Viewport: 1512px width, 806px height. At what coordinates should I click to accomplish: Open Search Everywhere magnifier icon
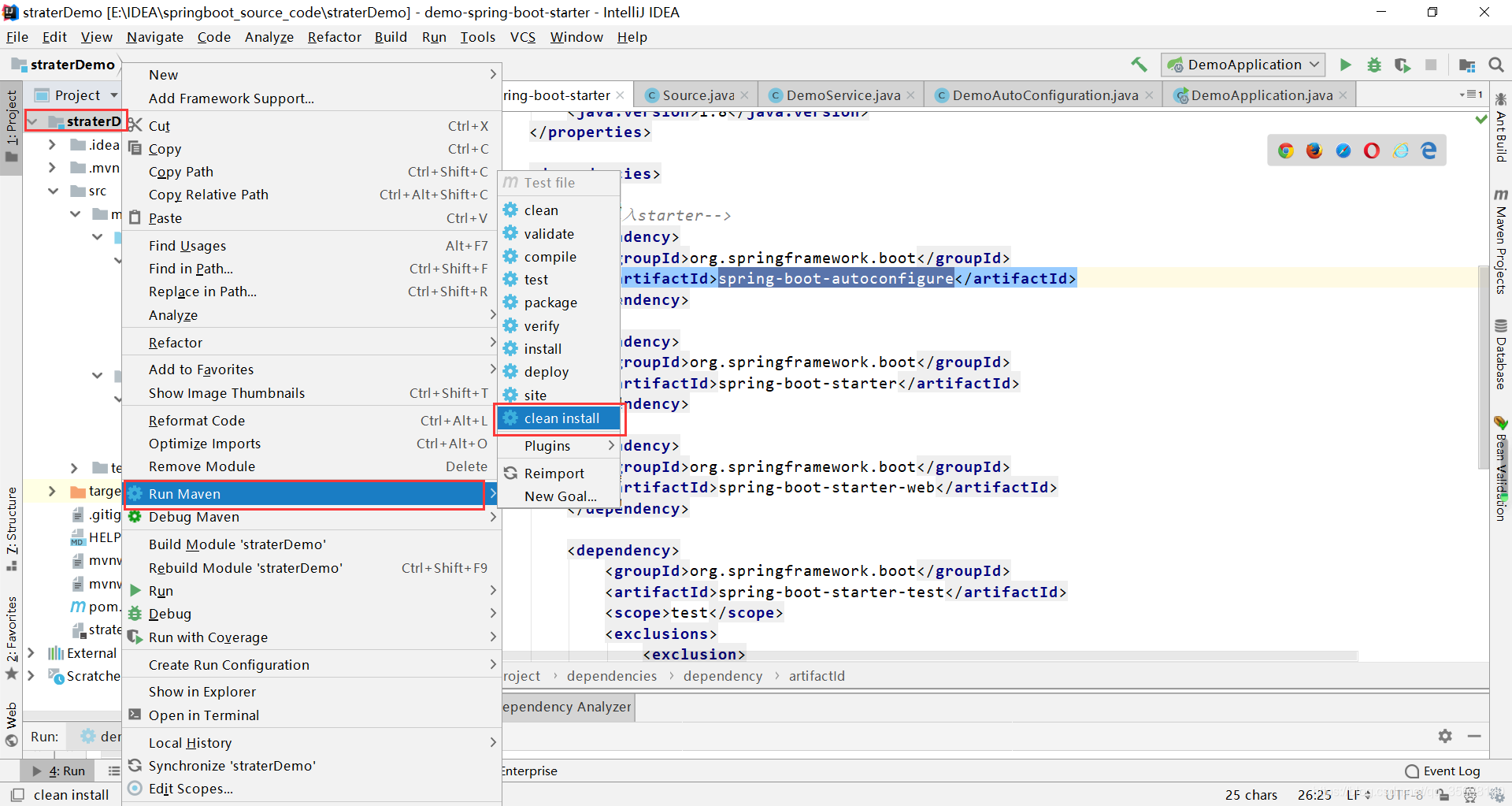pos(1496,65)
